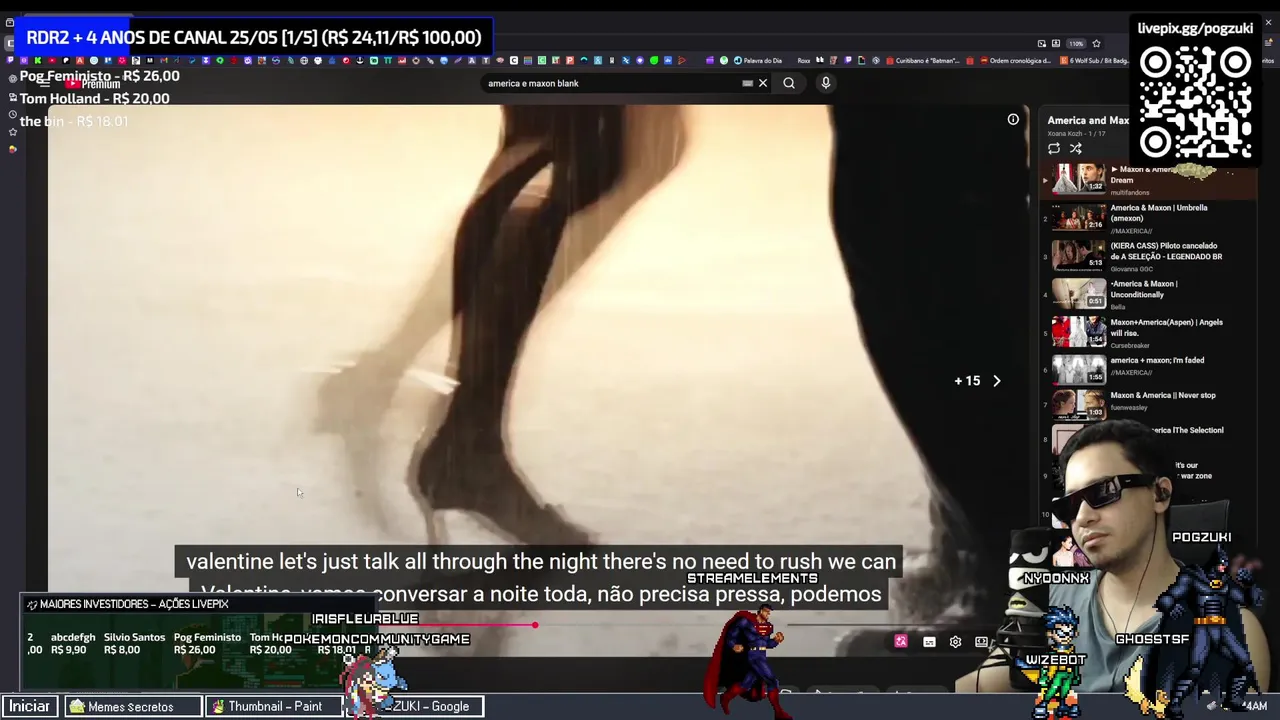Image resolution: width=1280 pixels, height=720 pixels.
Task: Open the Iniciar start button
Action: click(29, 706)
